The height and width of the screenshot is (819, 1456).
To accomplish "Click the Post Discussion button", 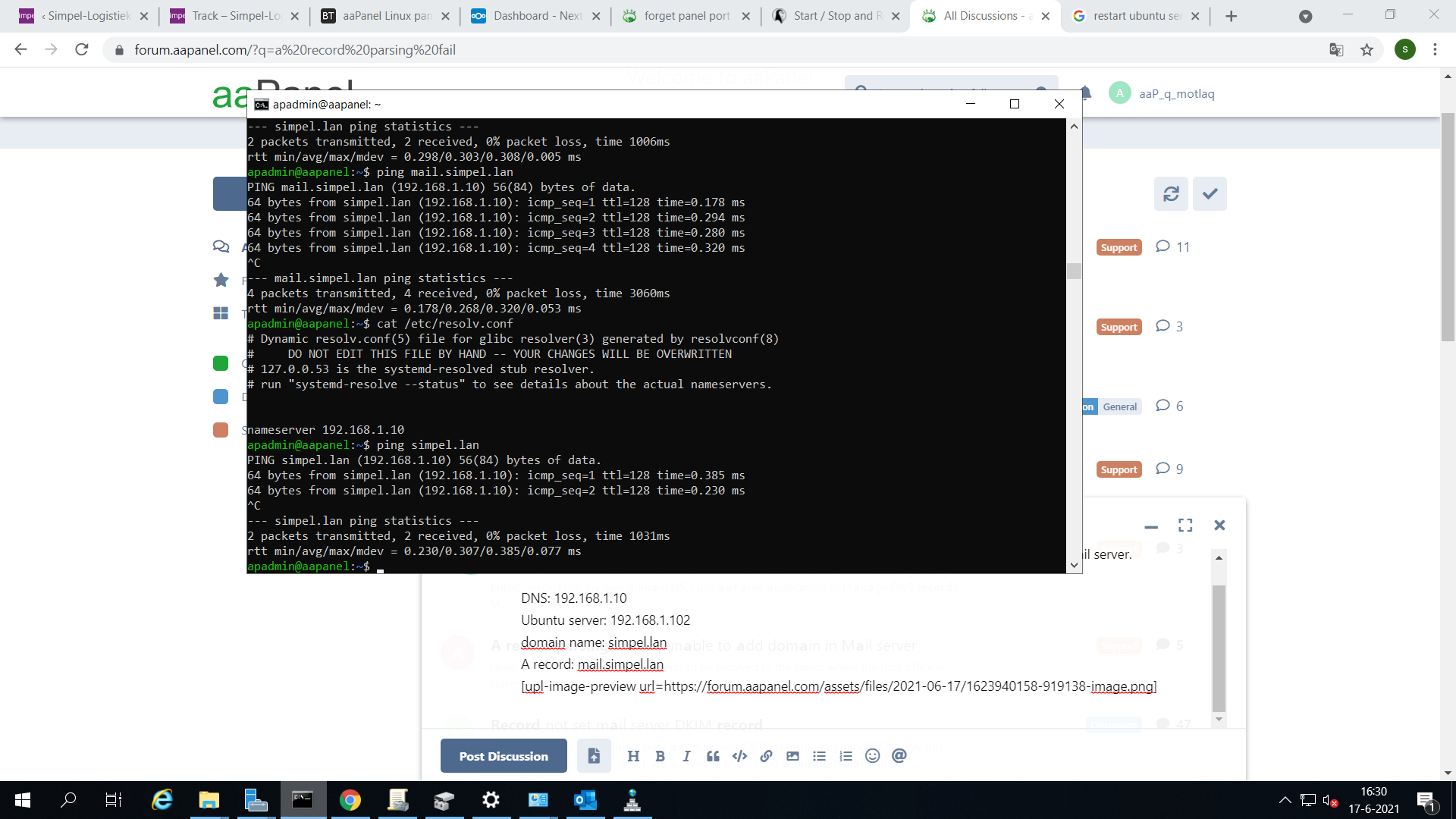I will click(x=504, y=756).
